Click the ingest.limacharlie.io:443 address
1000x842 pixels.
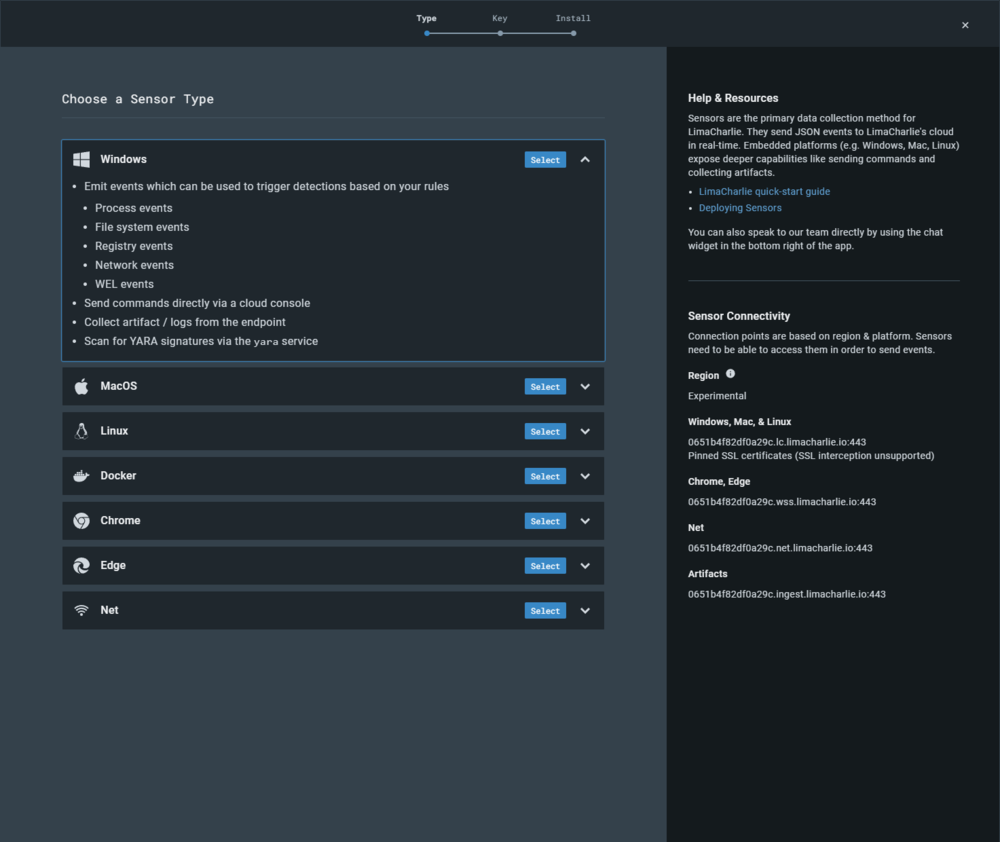click(x=786, y=594)
